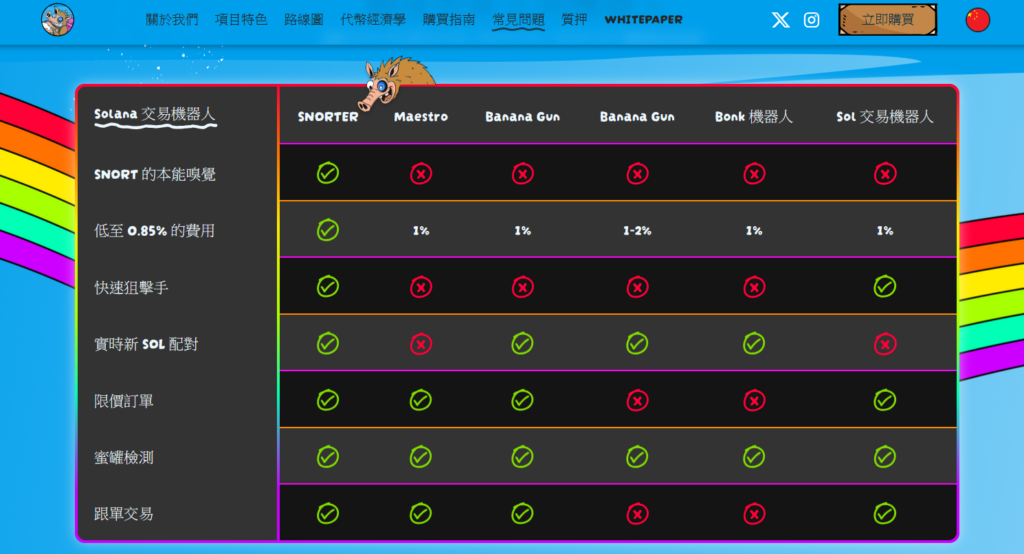
Task: Click Bonk 機器人 check in 實時新 SOL 配對 row
Action: click(x=754, y=343)
